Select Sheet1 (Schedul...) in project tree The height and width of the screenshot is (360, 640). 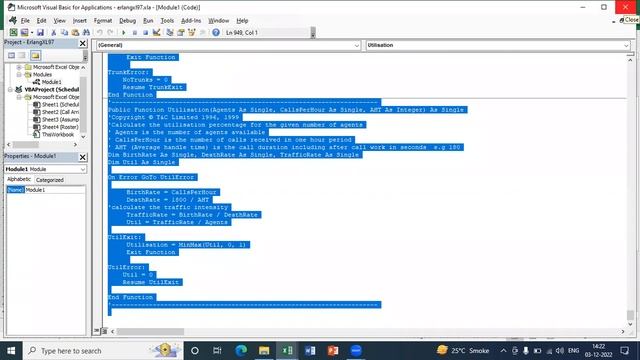coord(60,104)
